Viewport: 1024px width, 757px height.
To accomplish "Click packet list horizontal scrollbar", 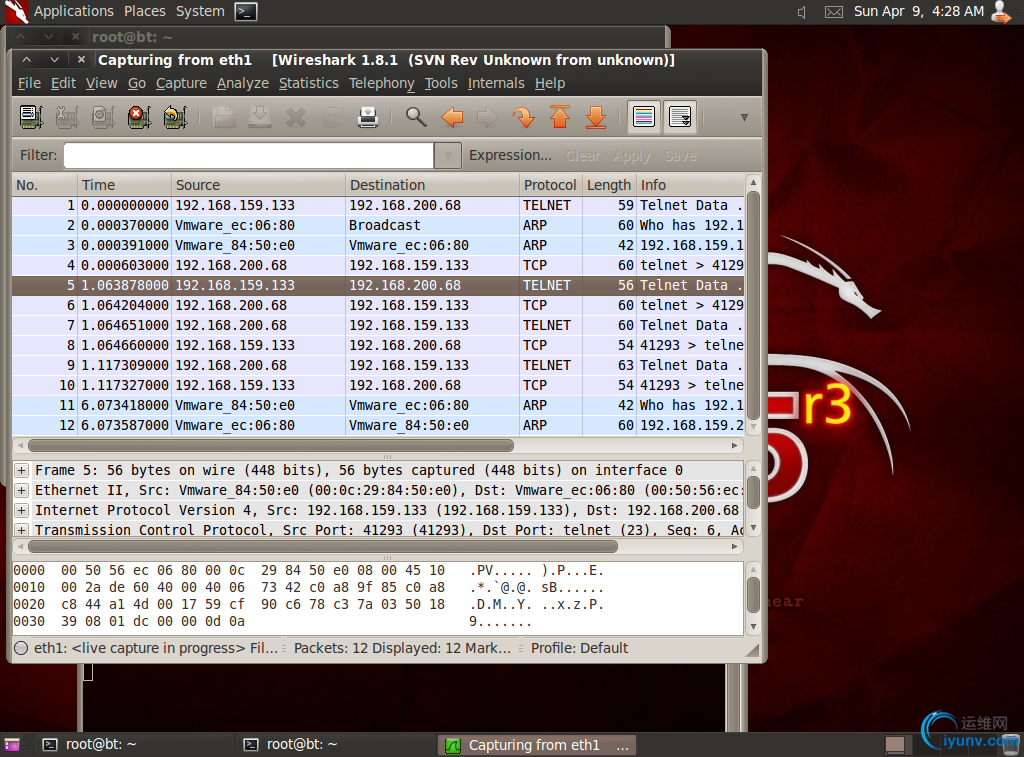I will [271, 445].
